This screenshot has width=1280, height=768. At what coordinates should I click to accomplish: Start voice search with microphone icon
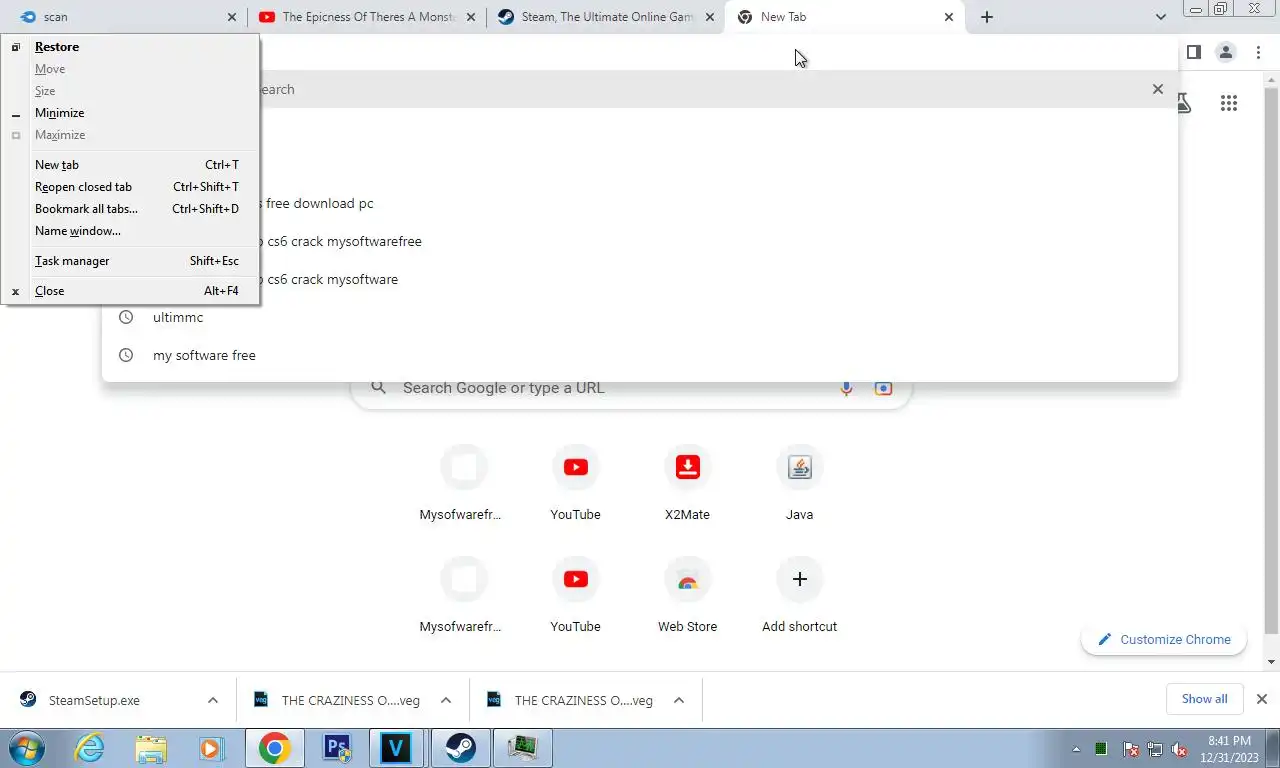pyautogui.click(x=847, y=388)
